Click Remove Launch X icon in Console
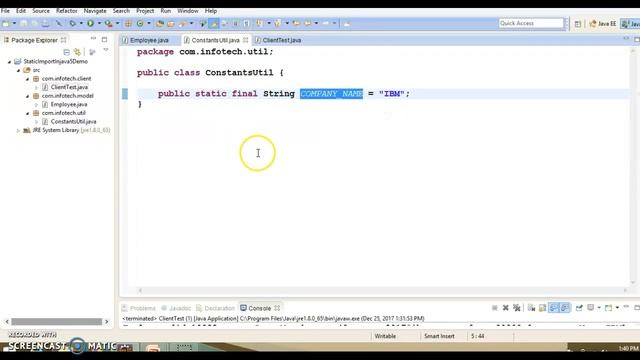Screen dimensions: 640x360 point(505,308)
